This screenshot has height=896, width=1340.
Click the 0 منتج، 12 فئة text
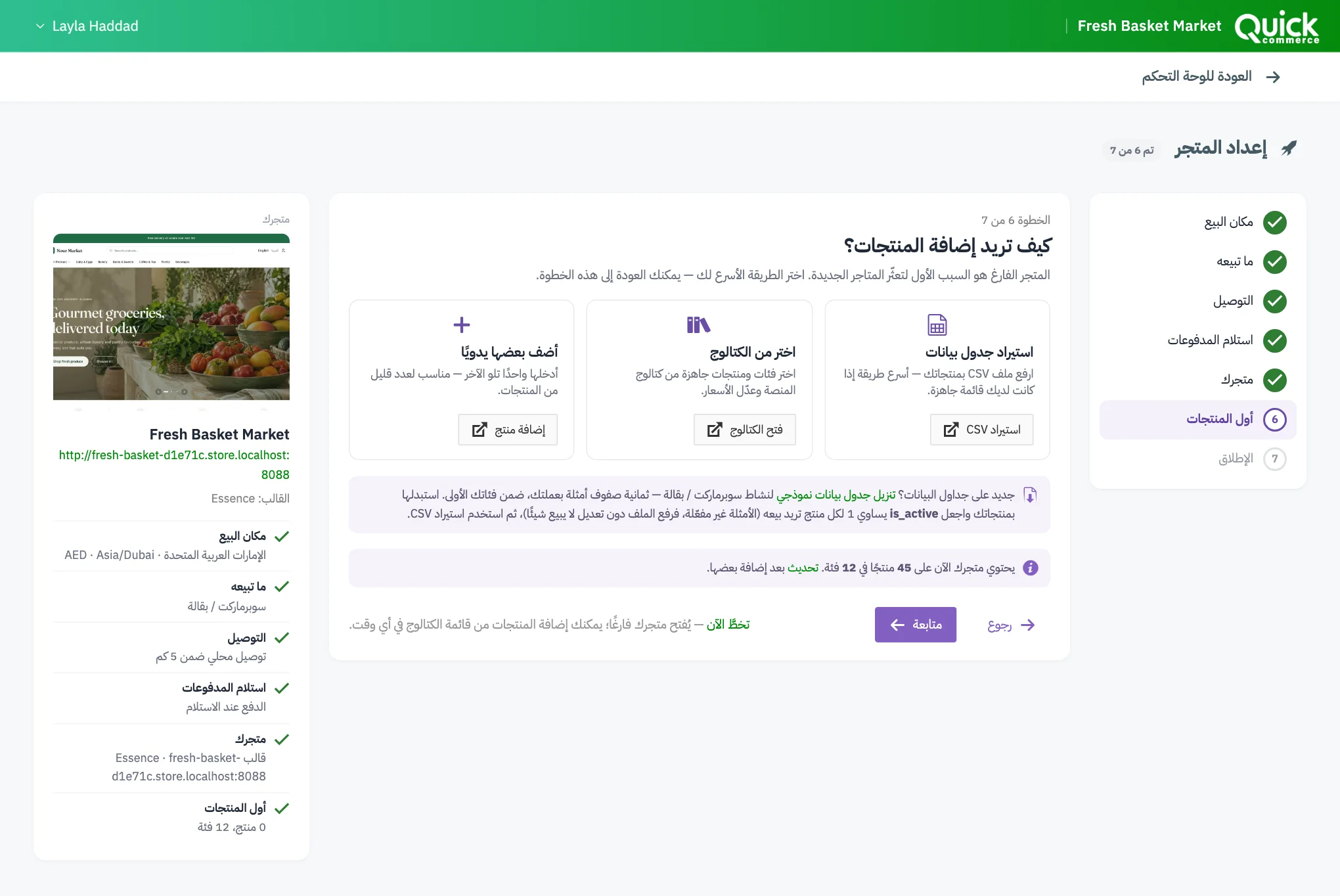232,828
